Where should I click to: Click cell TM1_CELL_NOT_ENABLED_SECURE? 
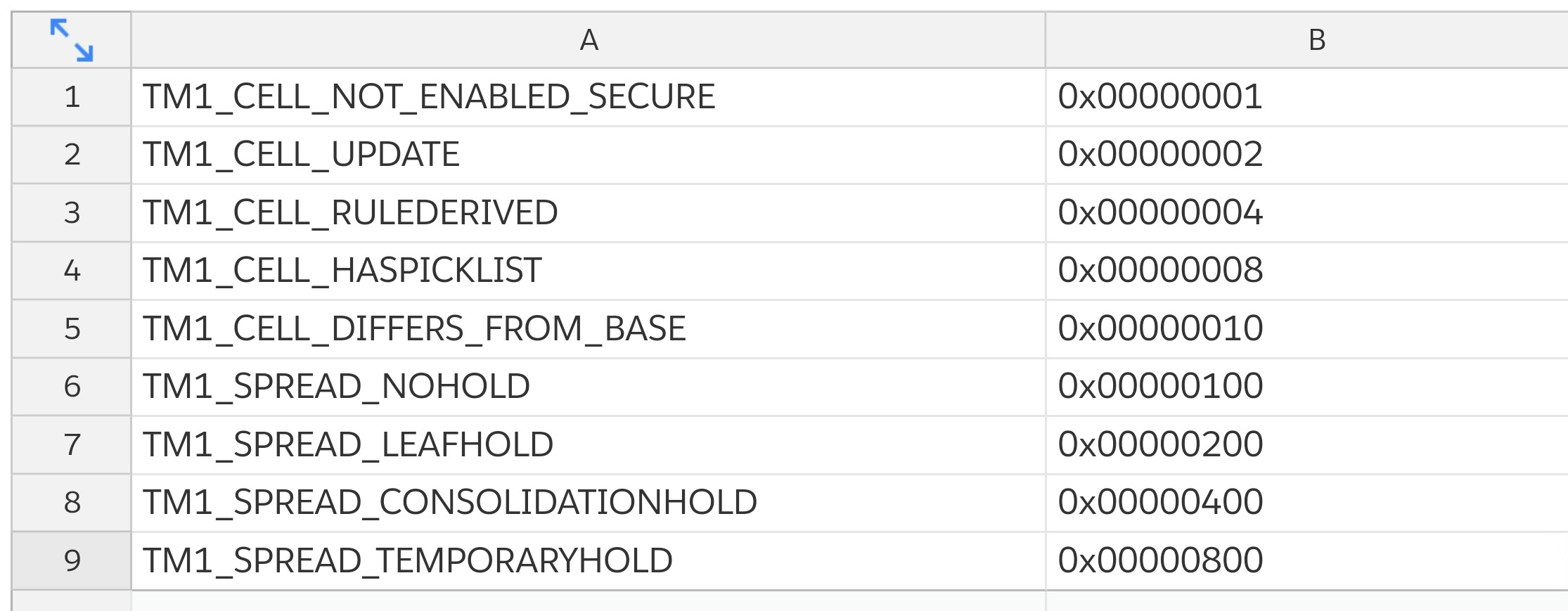pos(589,97)
